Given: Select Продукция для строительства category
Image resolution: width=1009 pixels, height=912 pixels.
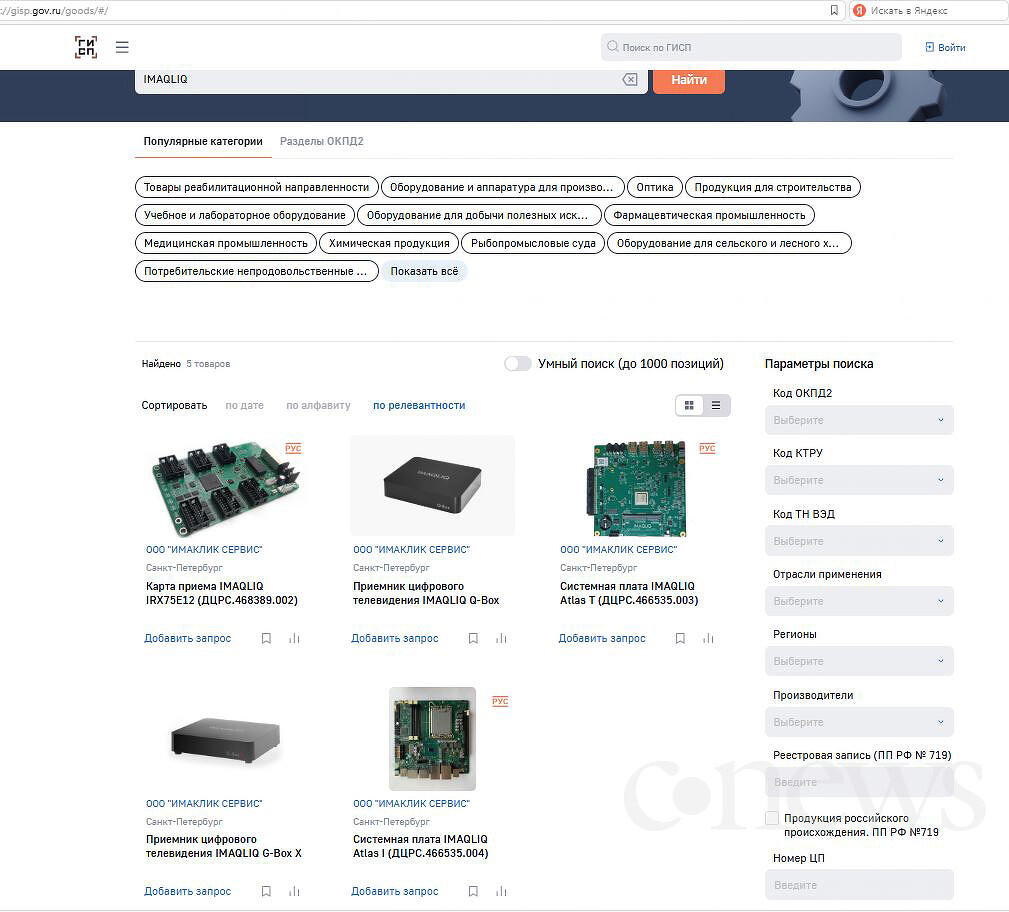Looking at the screenshot, I should [773, 187].
